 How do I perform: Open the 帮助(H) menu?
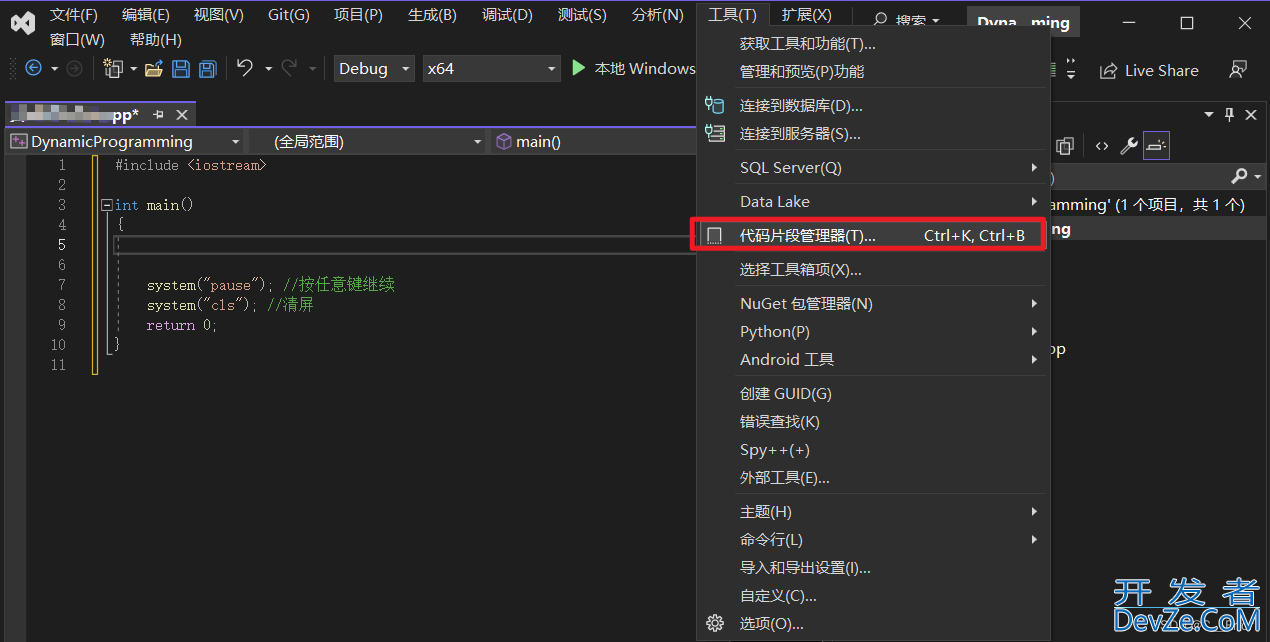pos(156,40)
